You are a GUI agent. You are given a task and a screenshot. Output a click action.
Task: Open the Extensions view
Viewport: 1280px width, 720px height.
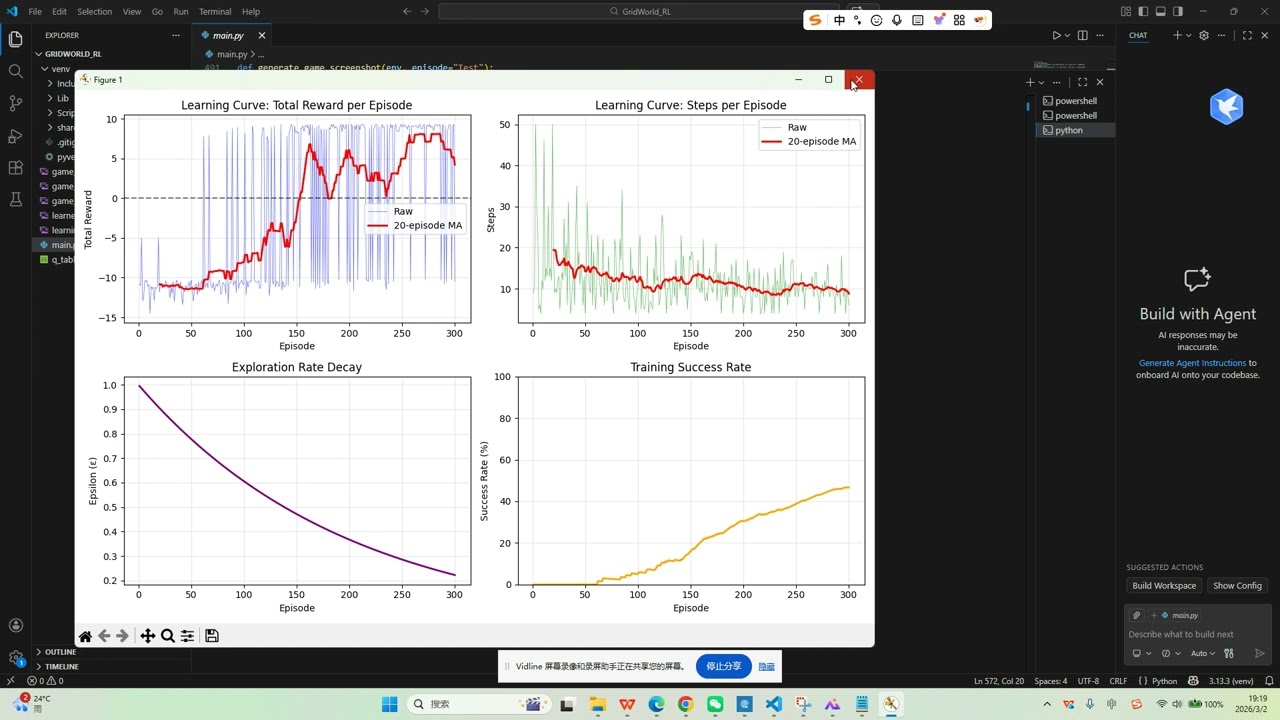15,168
